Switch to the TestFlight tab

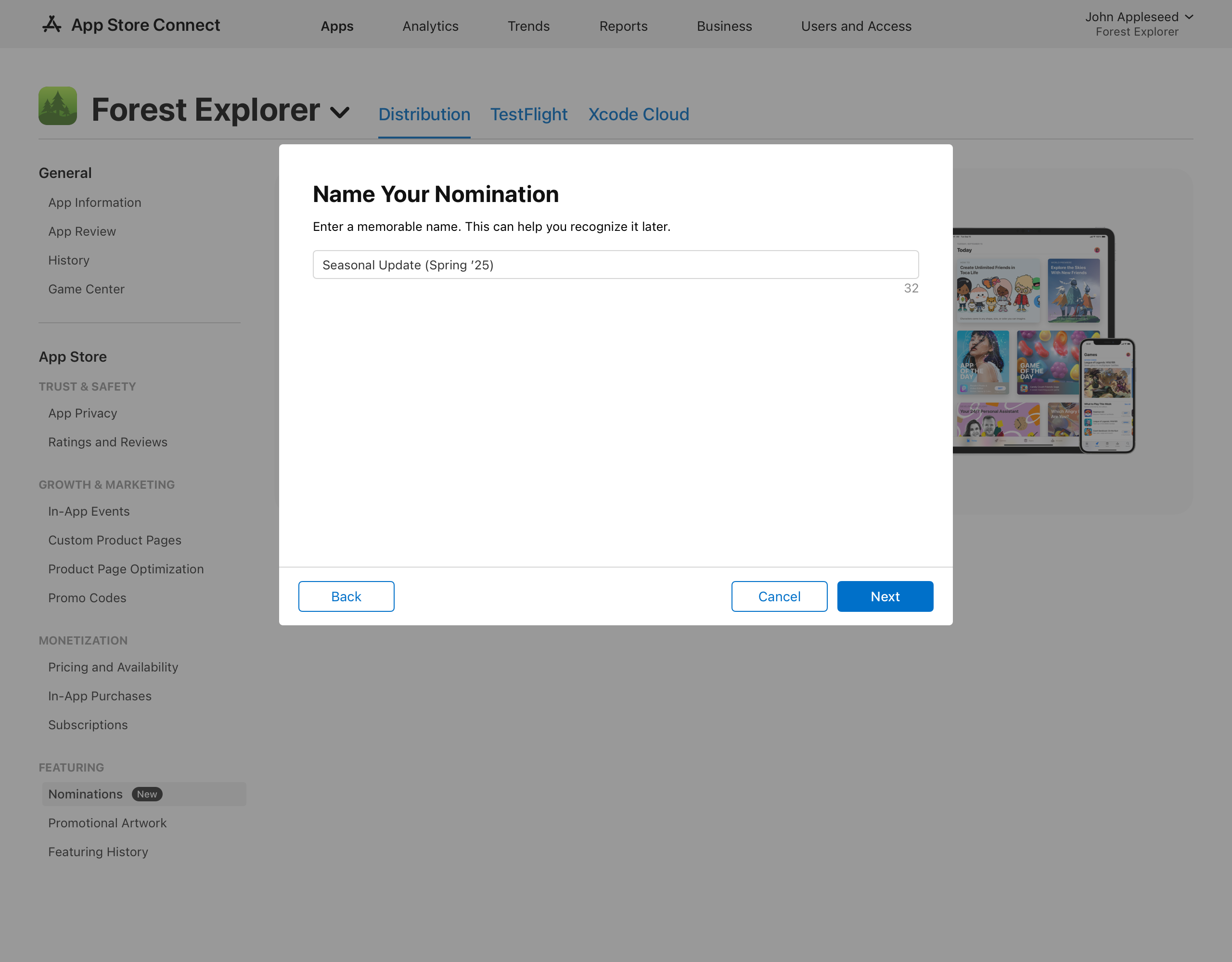(x=529, y=114)
